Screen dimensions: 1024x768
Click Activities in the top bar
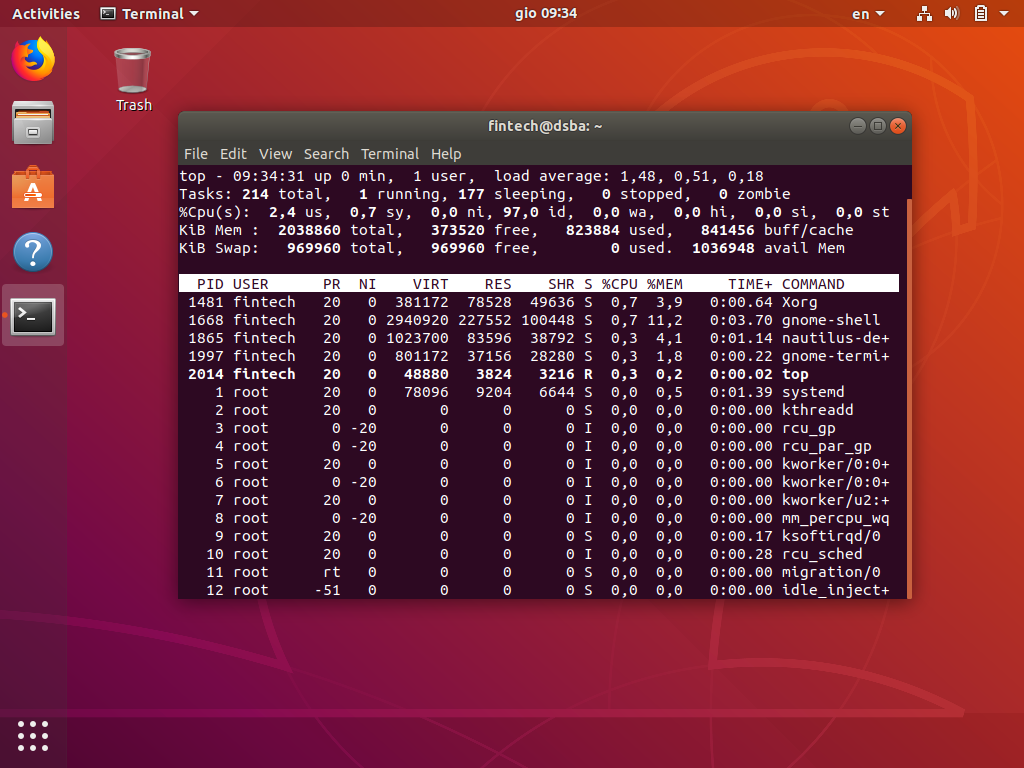46,14
